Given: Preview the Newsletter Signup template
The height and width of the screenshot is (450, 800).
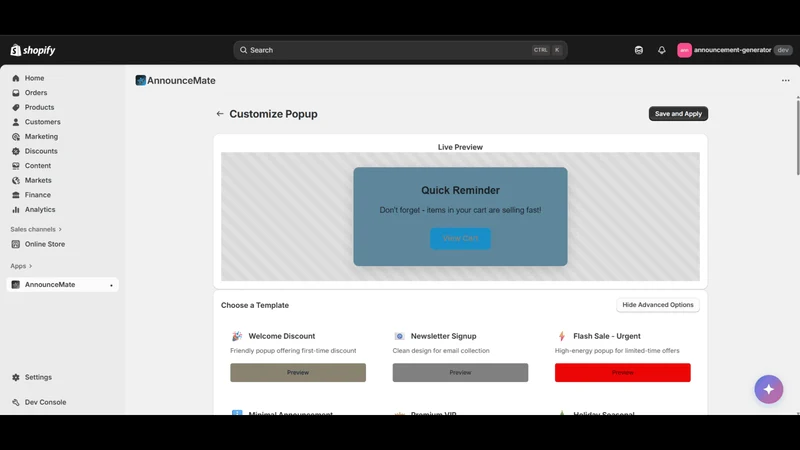Looking at the screenshot, I should 460,372.
